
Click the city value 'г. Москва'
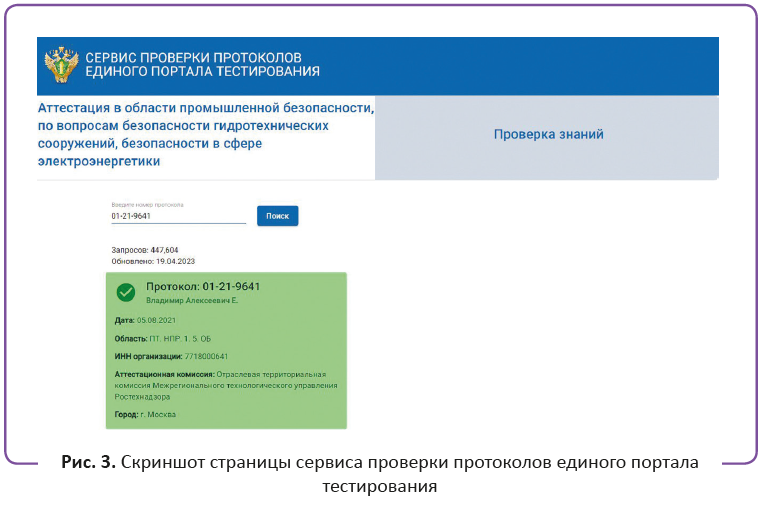[x=158, y=414]
